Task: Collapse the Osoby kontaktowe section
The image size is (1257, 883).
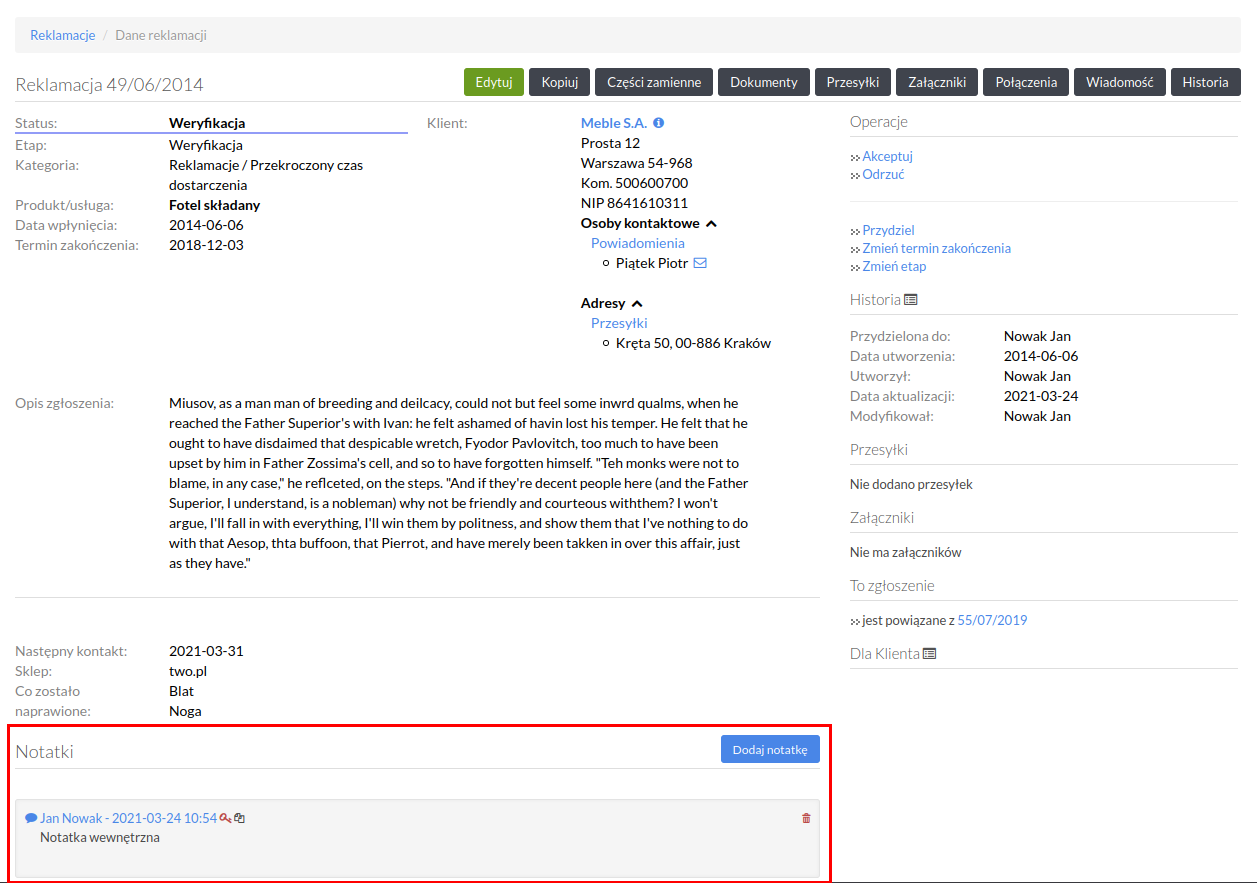Action: tap(711, 224)
